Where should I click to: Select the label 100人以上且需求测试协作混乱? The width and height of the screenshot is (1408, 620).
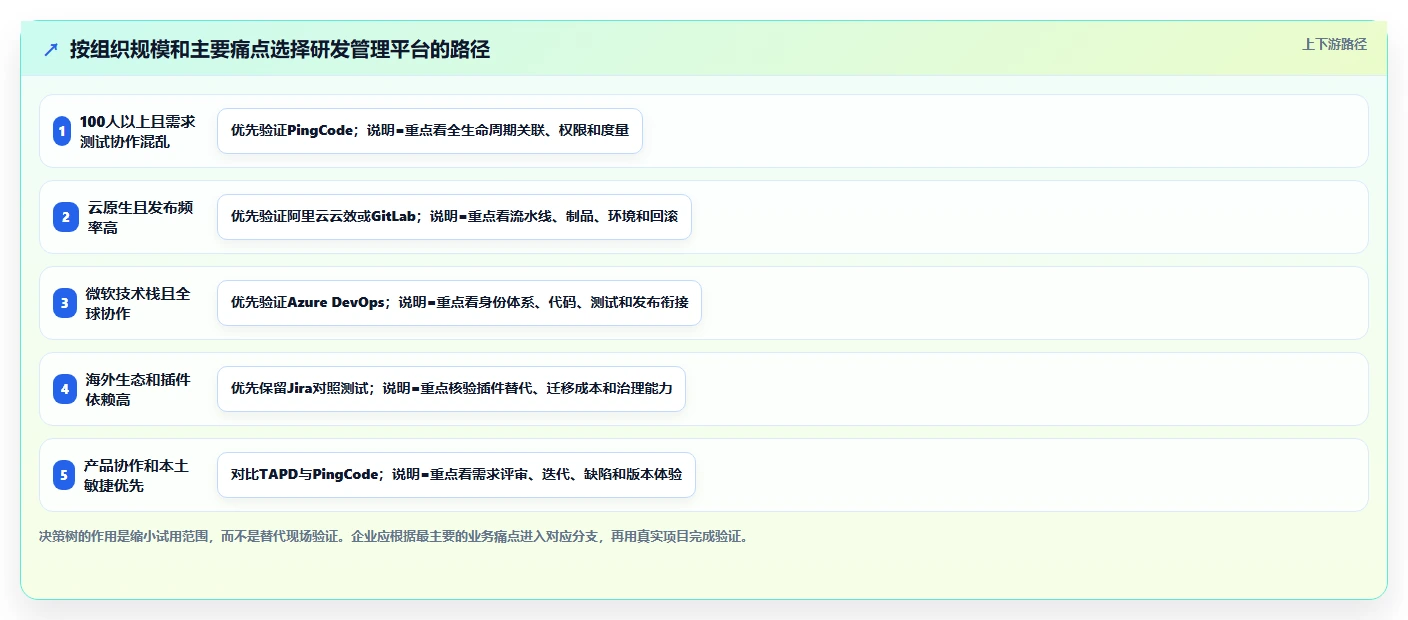(x=138, y=131)
